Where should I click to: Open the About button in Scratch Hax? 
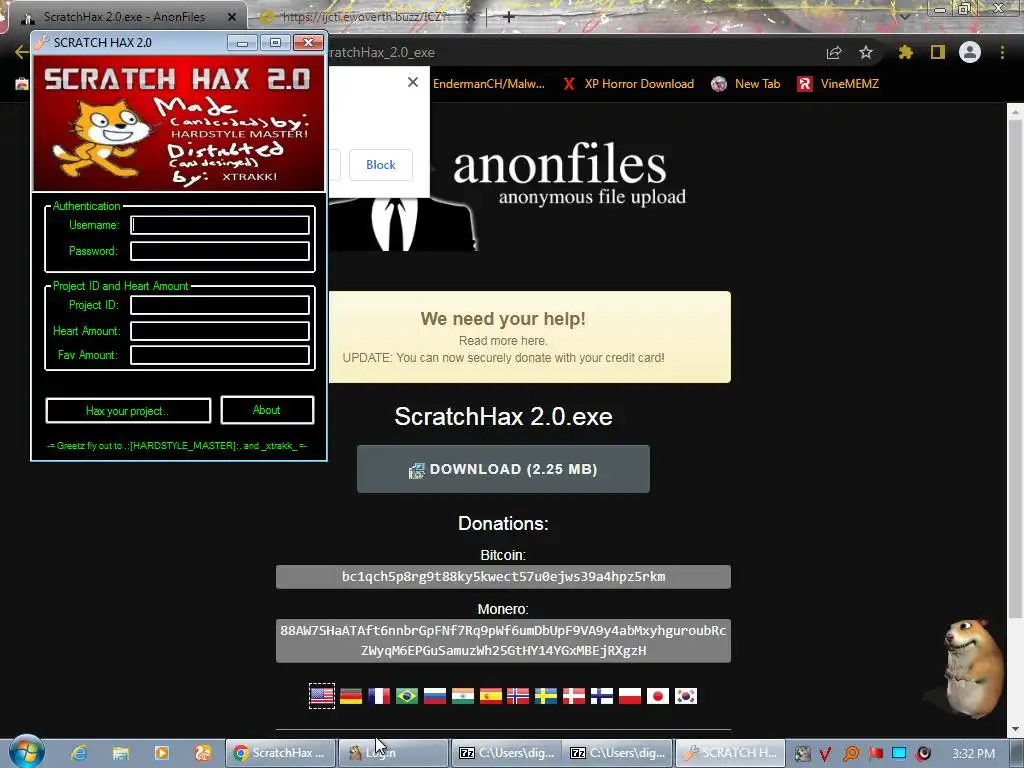(x=267, y=410)
